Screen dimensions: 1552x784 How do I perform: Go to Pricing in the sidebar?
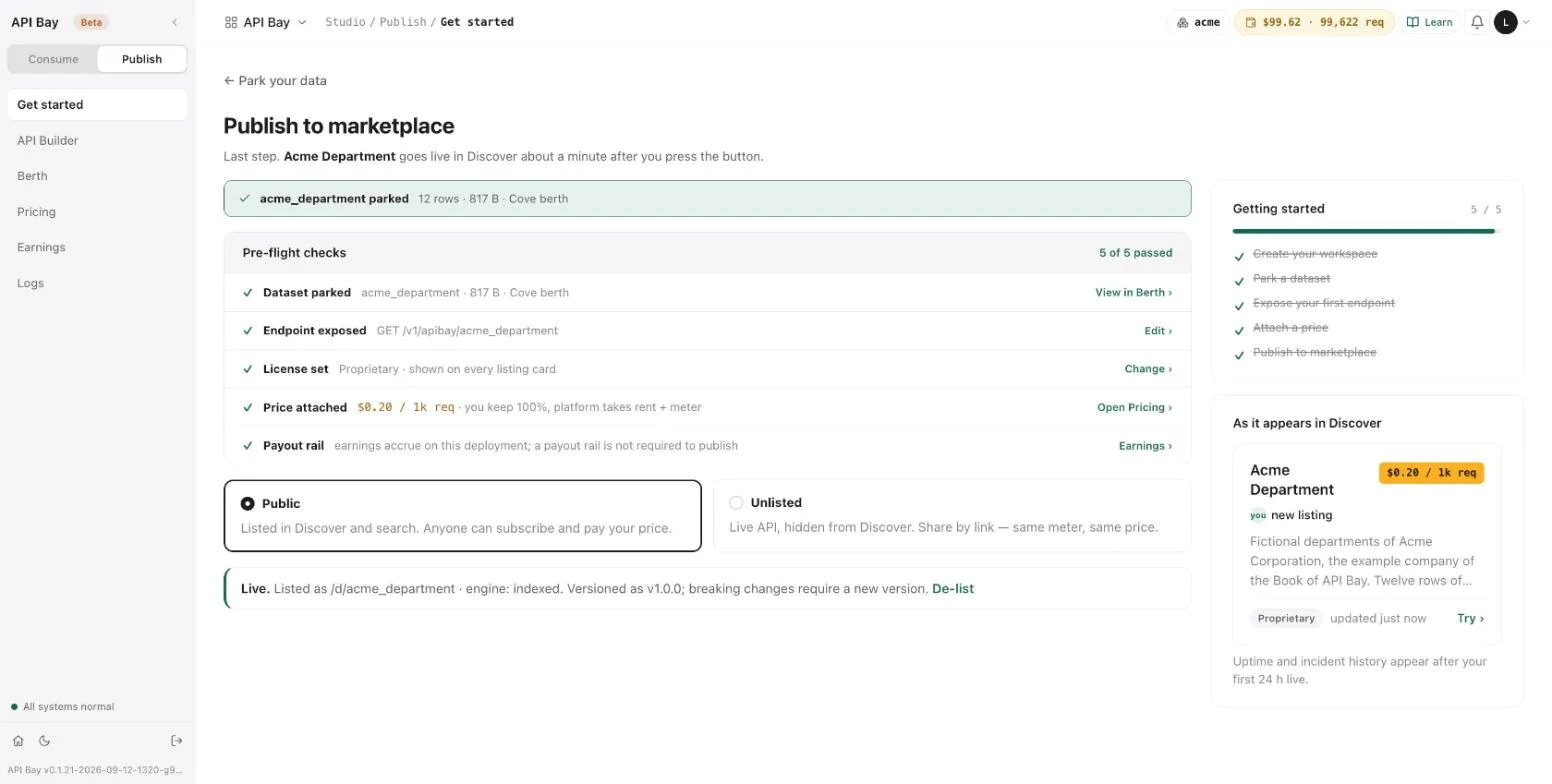click(x=97, y=212)
